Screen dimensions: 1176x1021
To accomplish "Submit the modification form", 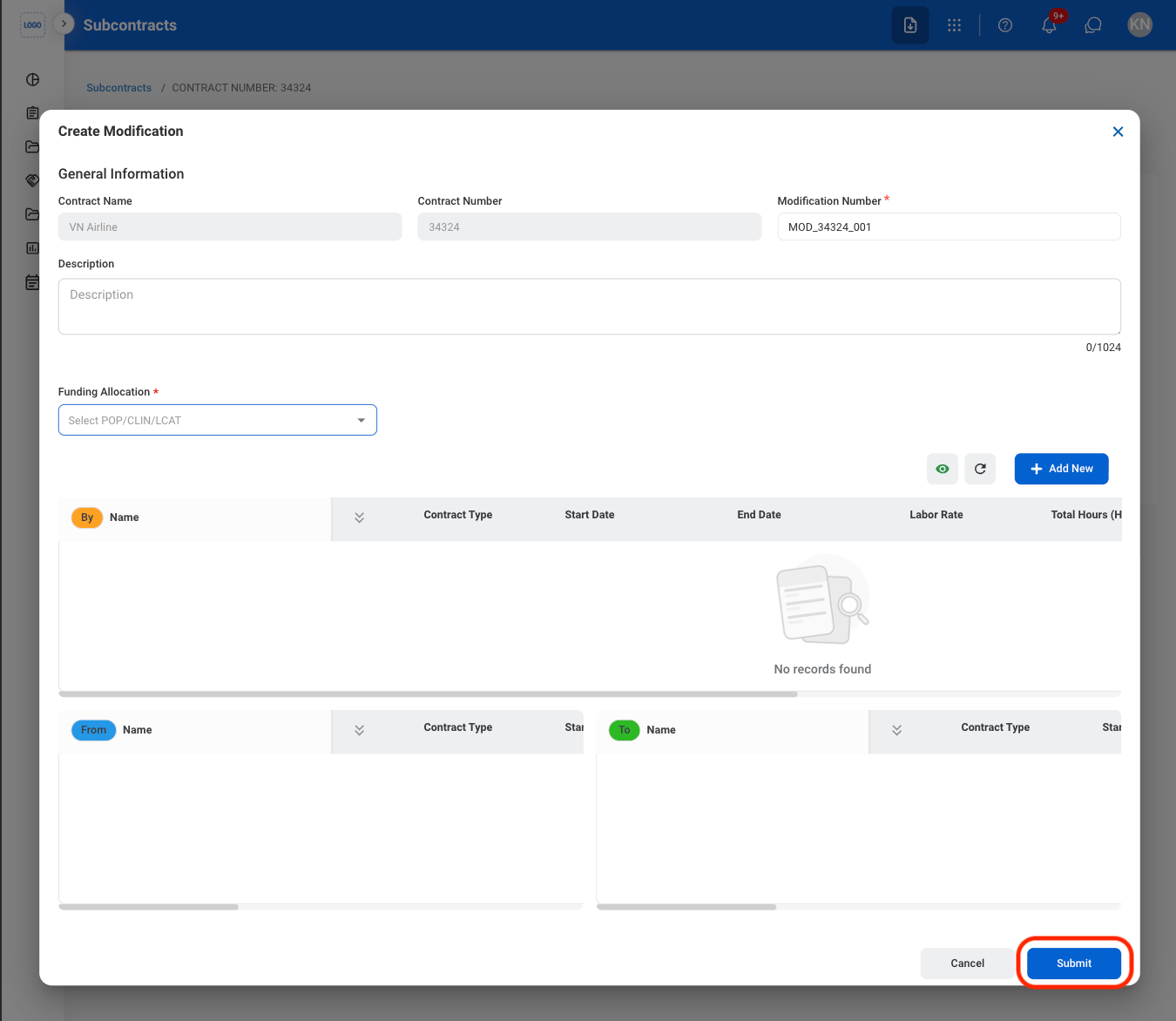I will tap(1074, 964).
